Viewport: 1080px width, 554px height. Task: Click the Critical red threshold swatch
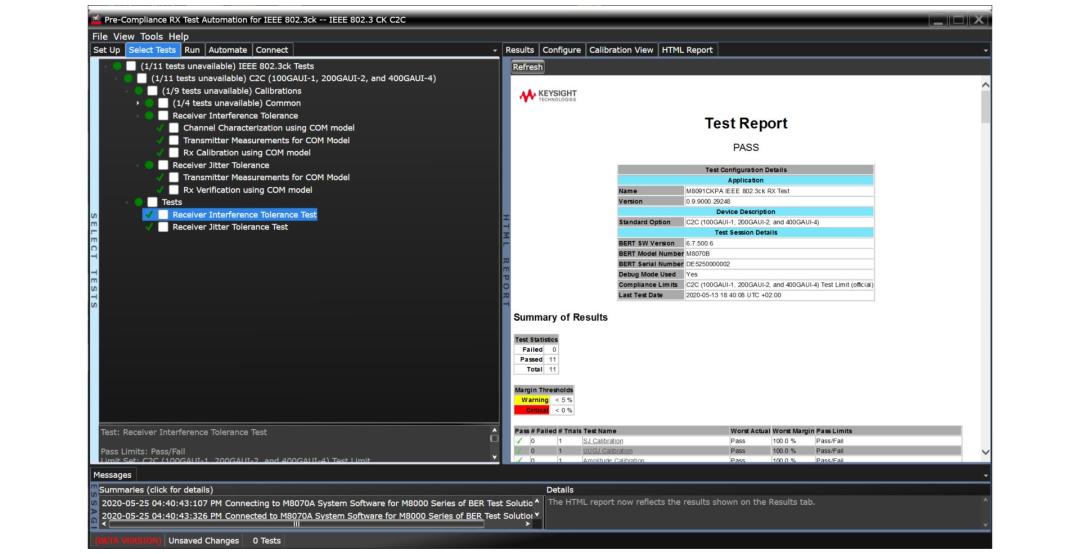(532, 410)
